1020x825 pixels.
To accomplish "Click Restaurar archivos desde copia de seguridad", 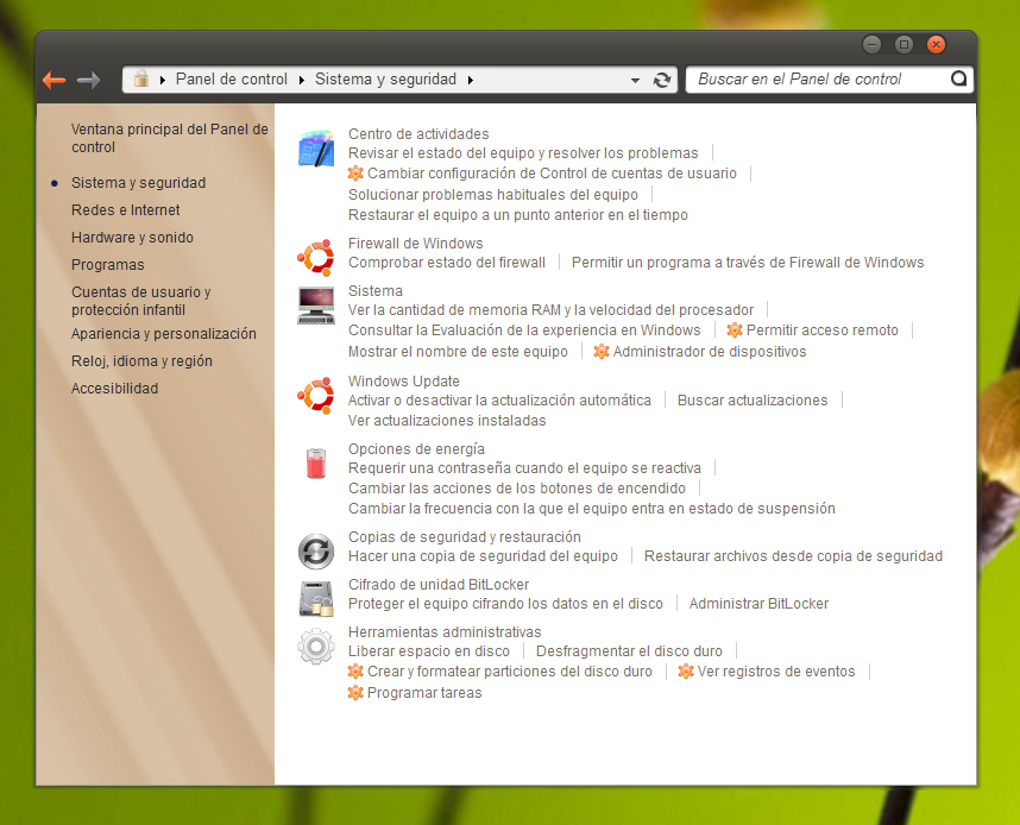I will coord(793,556).
